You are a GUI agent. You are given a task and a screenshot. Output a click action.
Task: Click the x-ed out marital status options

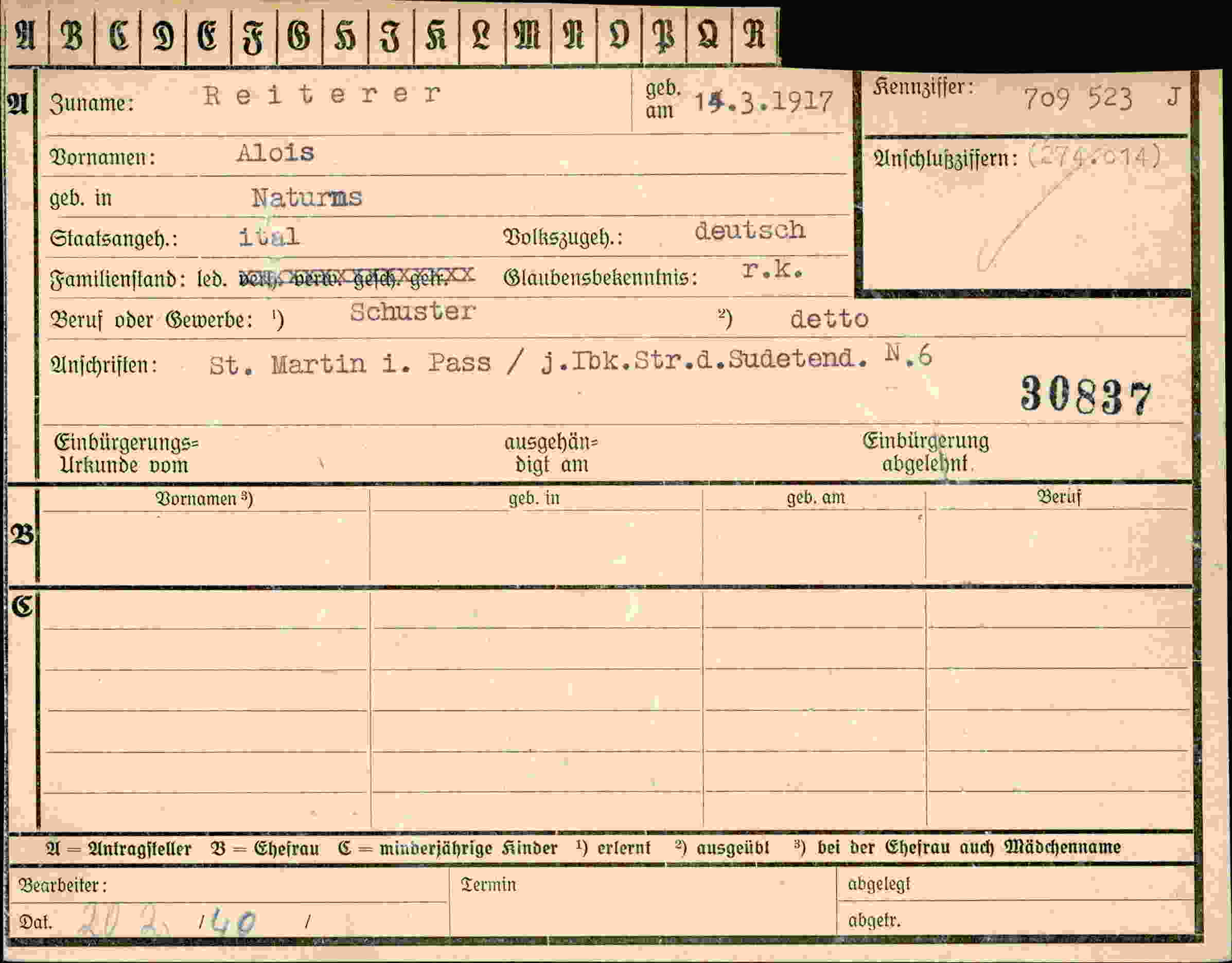click(x=357, y=276)
